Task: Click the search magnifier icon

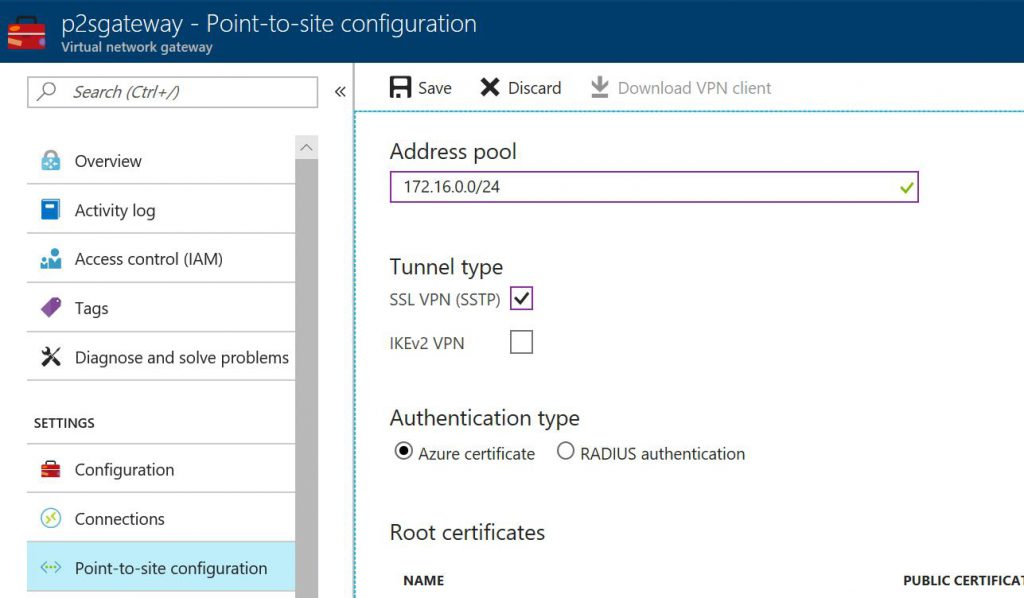Action: click(x=46, y=91)
